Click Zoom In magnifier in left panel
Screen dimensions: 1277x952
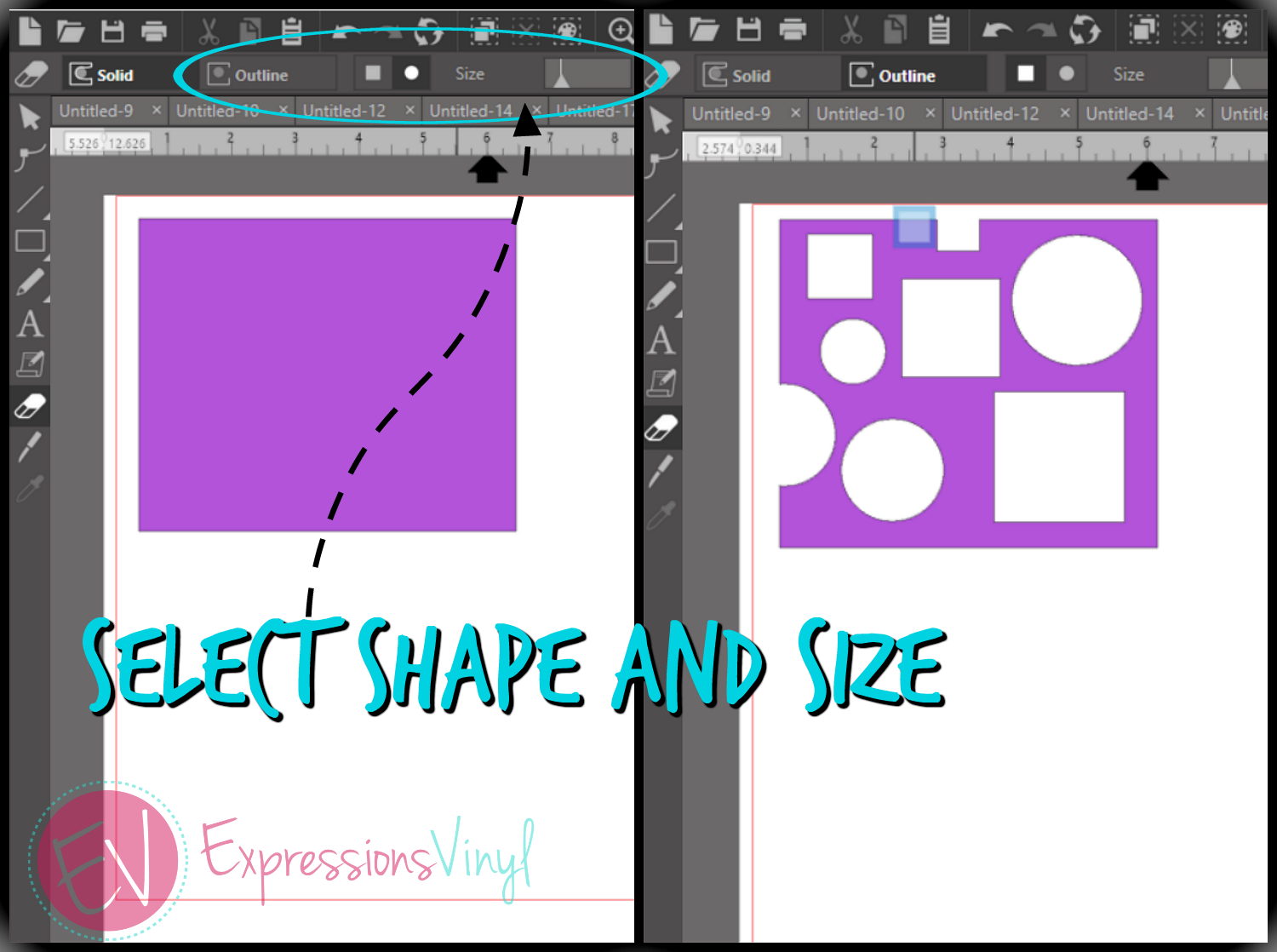[x=621, y=32]
